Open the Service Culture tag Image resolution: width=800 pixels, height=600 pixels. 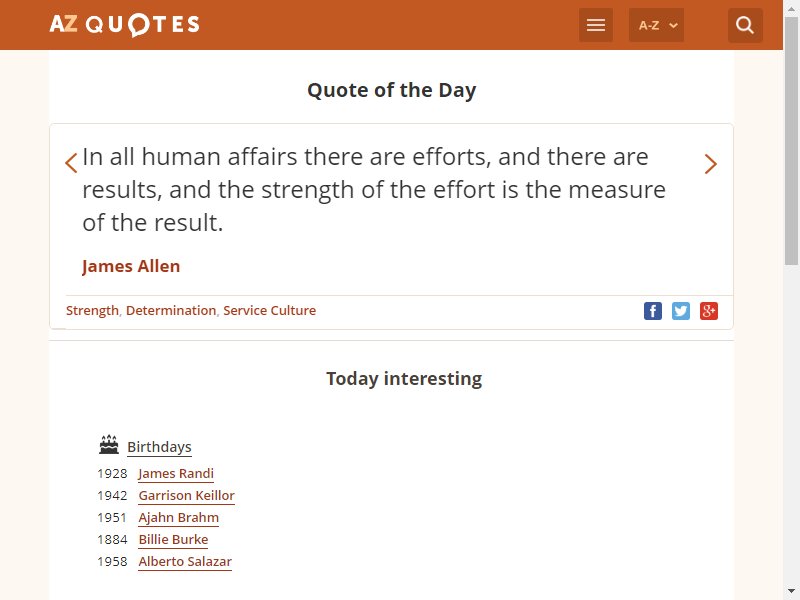269,311
